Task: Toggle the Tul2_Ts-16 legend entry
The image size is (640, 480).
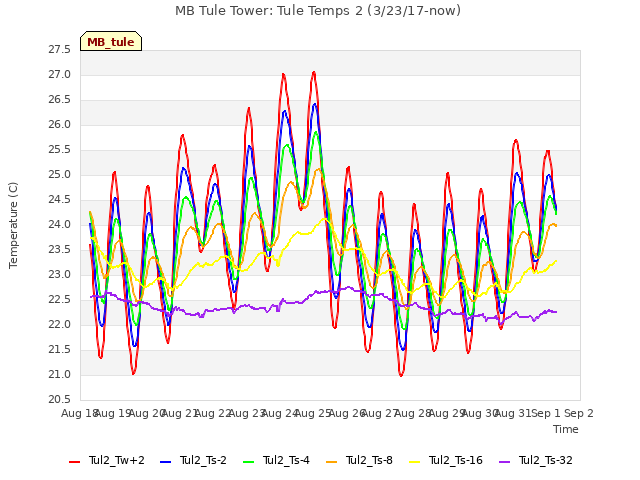Action: (446, 461)
